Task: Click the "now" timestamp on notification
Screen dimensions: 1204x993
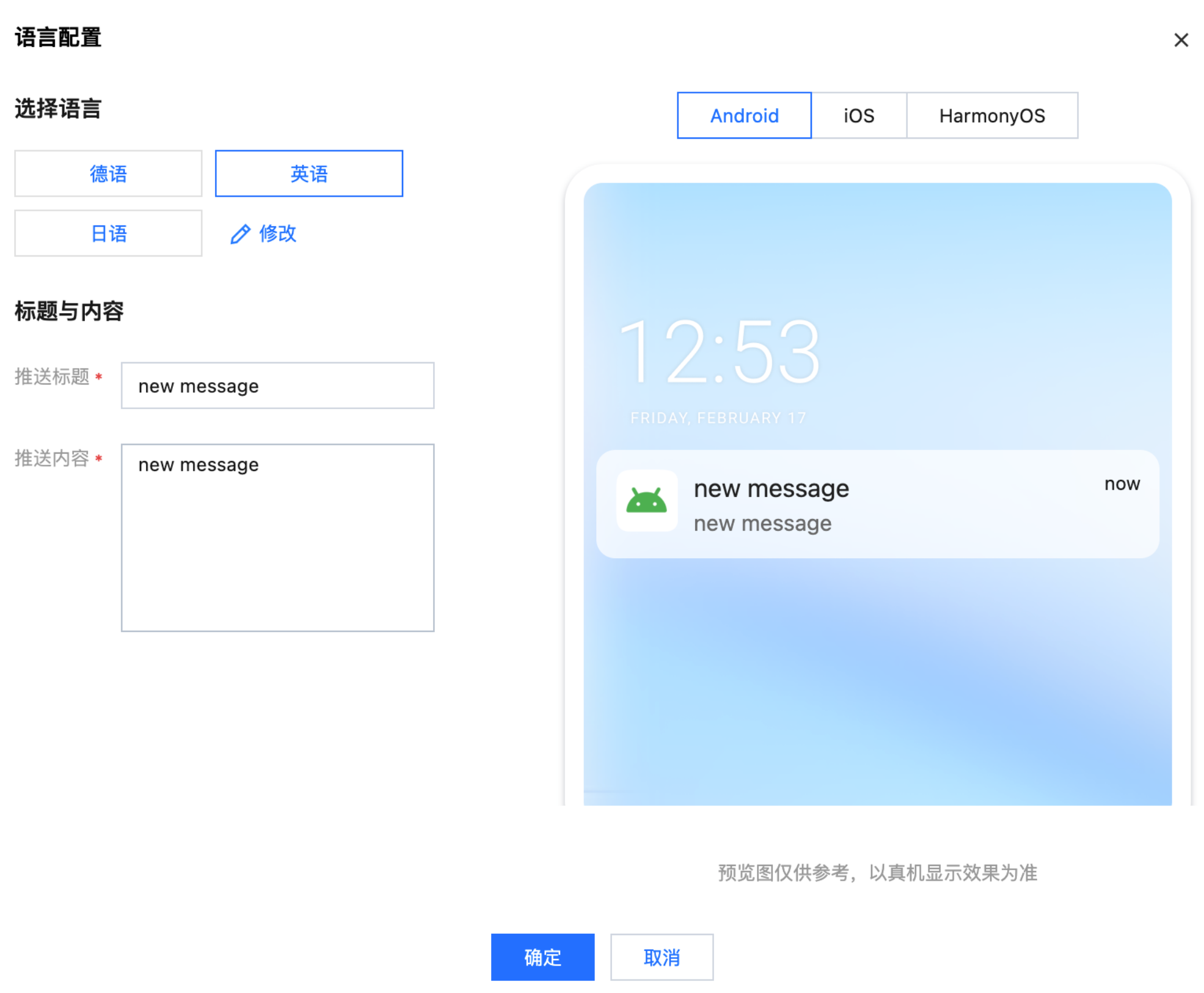Action: [x=1122, y=484]
